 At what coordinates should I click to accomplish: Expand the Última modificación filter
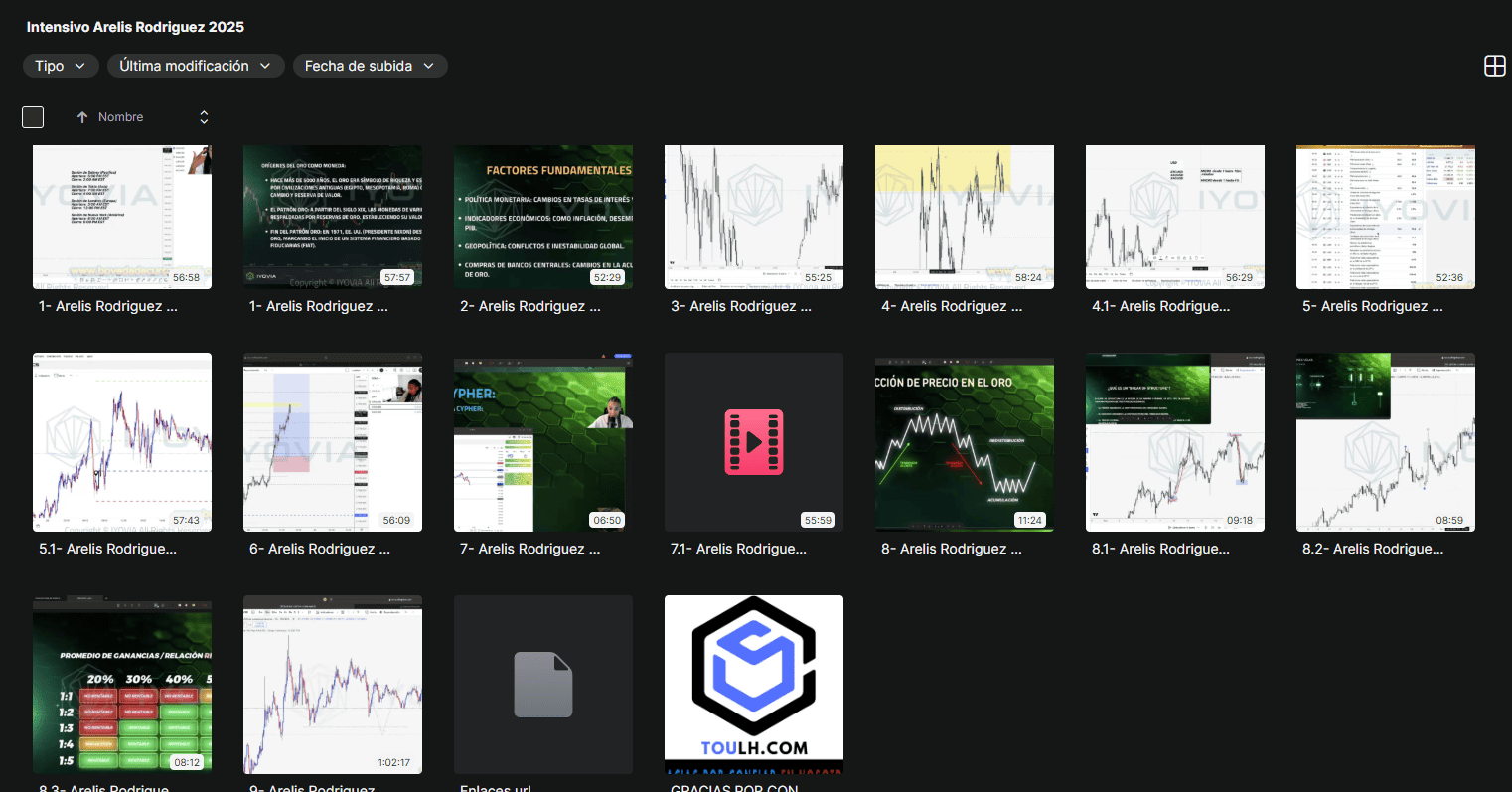coord(196,66)
